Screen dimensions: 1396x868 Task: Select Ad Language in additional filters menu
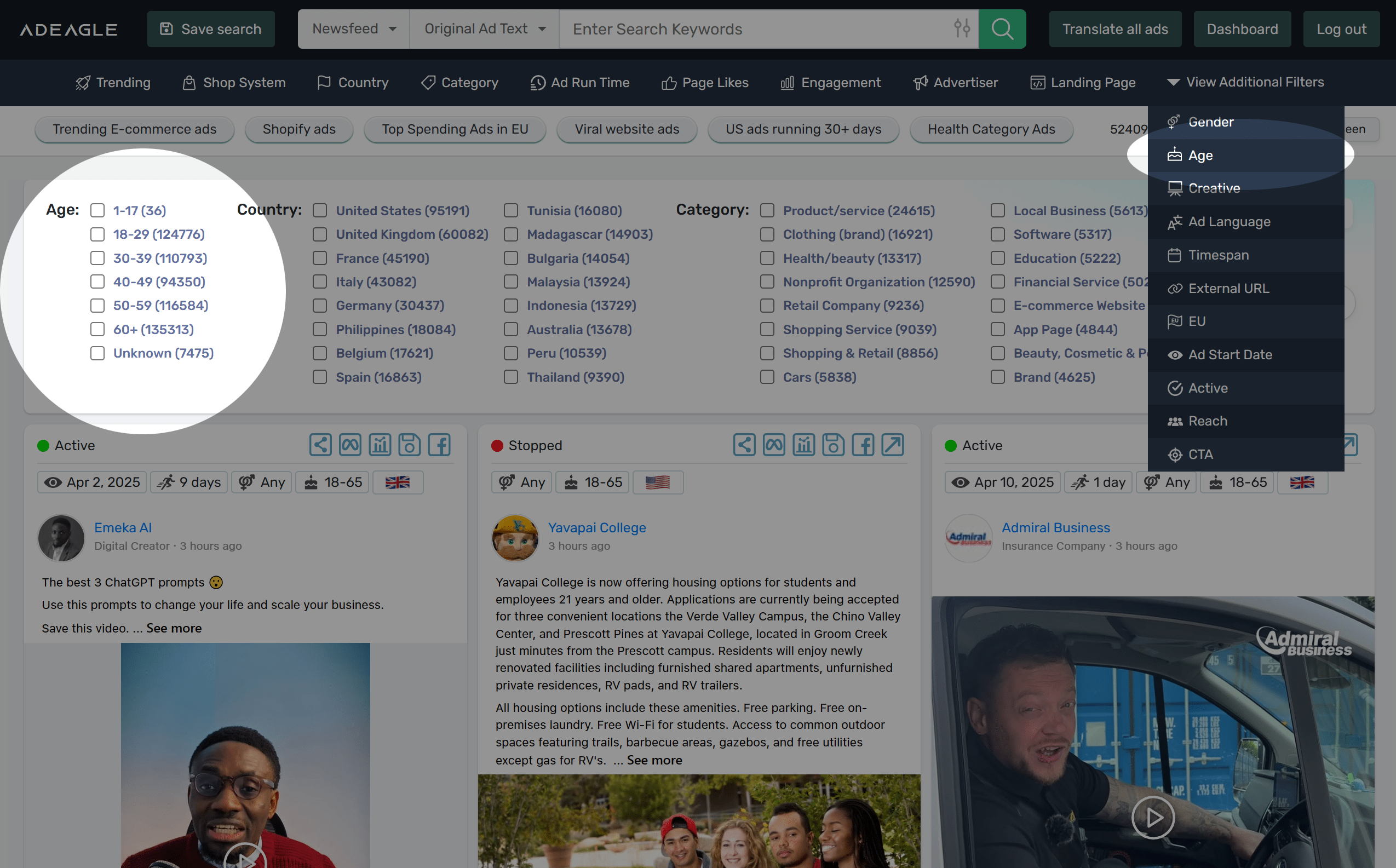coord(1245,222)
